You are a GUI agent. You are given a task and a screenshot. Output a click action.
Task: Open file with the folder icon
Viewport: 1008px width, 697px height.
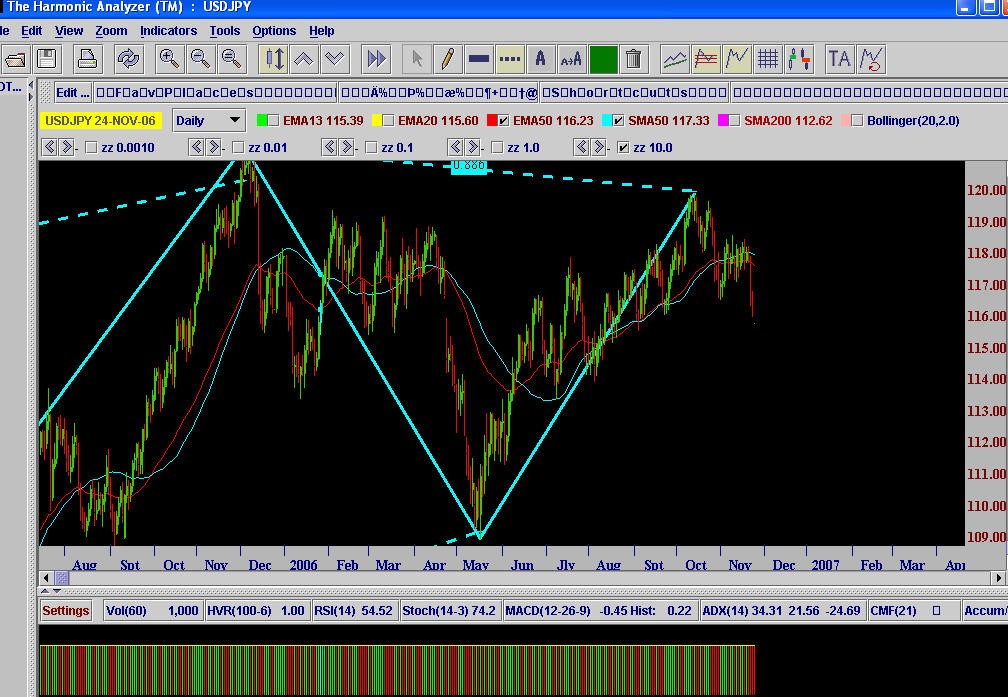click(x=15, y=60)
